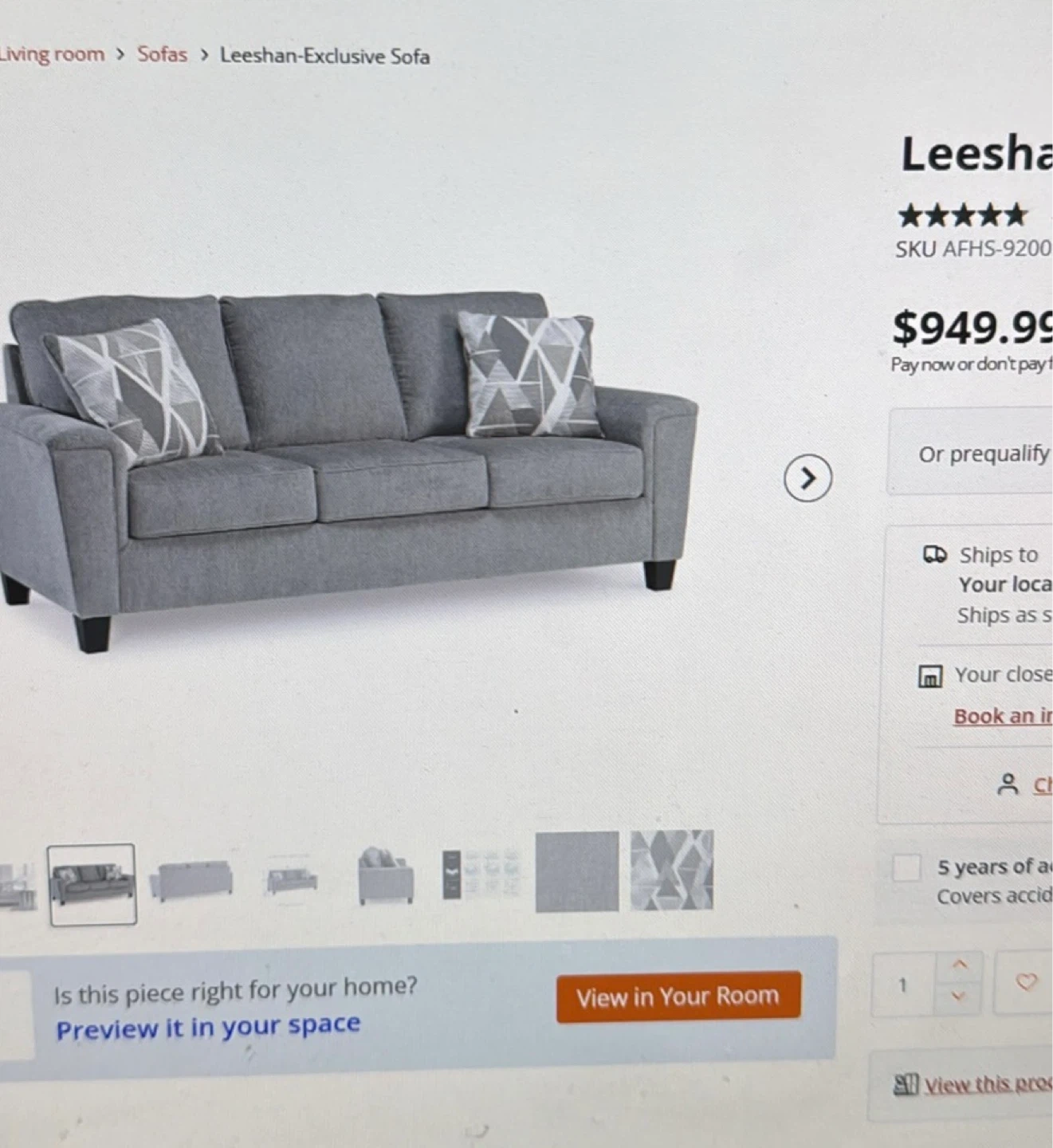Select the back view sofa thumbnail
This screenshot has width=1053, height=1148.
click(191, 881)
